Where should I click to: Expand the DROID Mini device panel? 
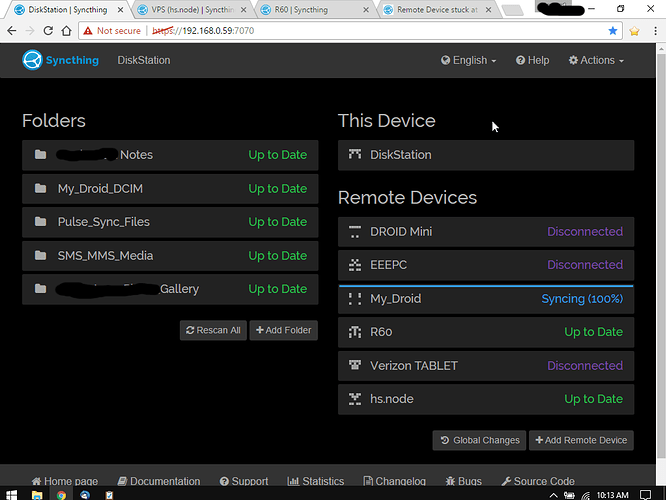pyautogui.click(x=486, y=232)
